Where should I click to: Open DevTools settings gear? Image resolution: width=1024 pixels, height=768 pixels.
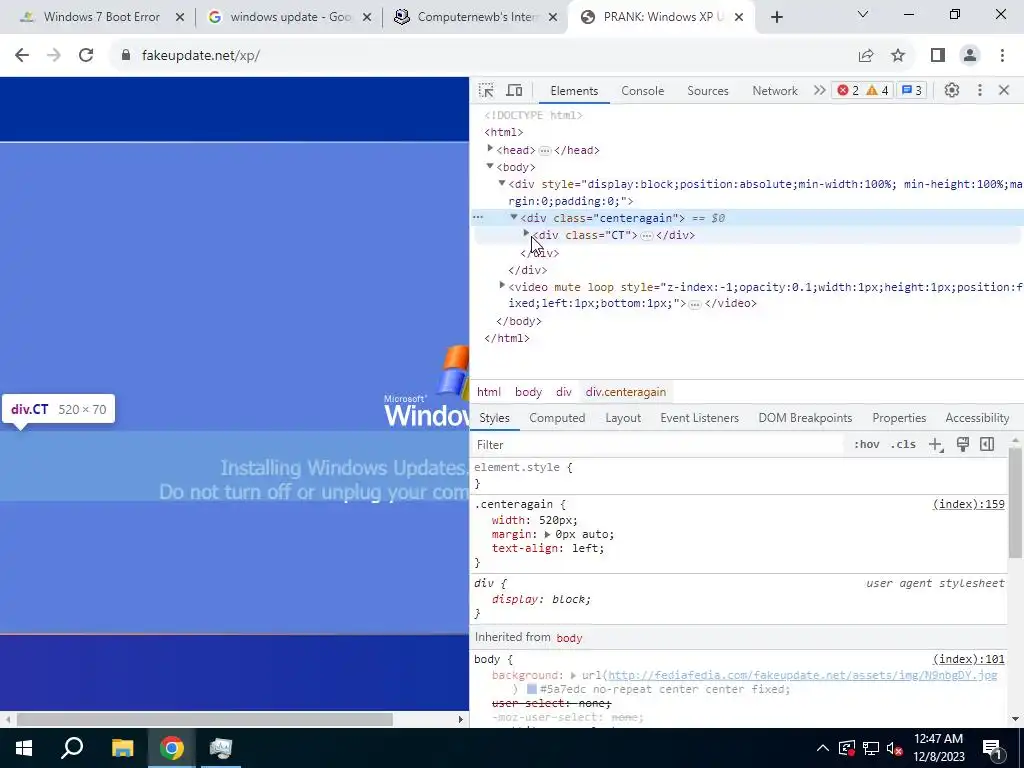952,90
